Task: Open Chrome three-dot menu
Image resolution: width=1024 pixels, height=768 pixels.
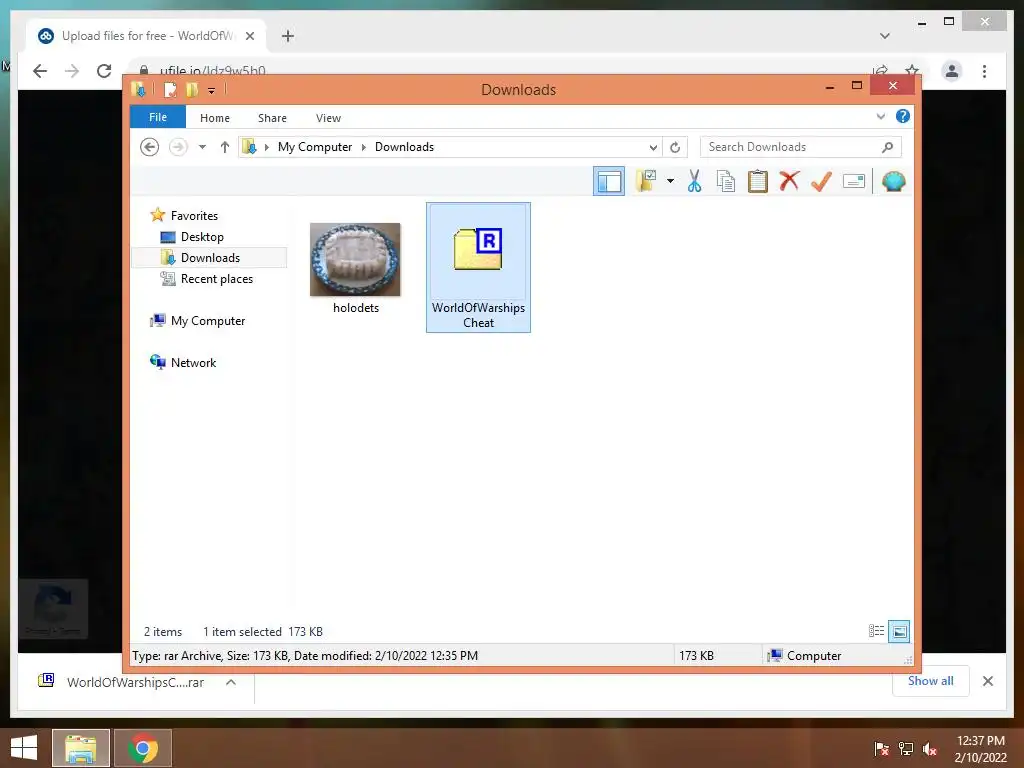Action: pyautogui.click(x=984, y=71)
